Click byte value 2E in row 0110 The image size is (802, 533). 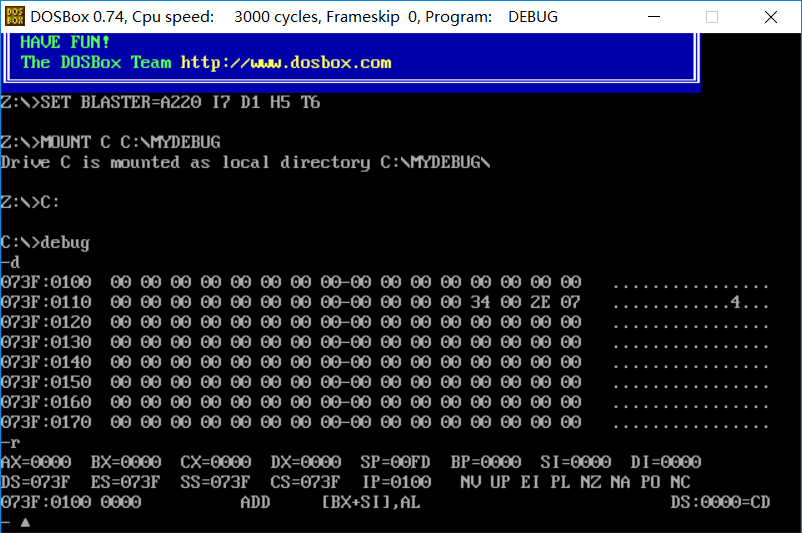[540, 302]
